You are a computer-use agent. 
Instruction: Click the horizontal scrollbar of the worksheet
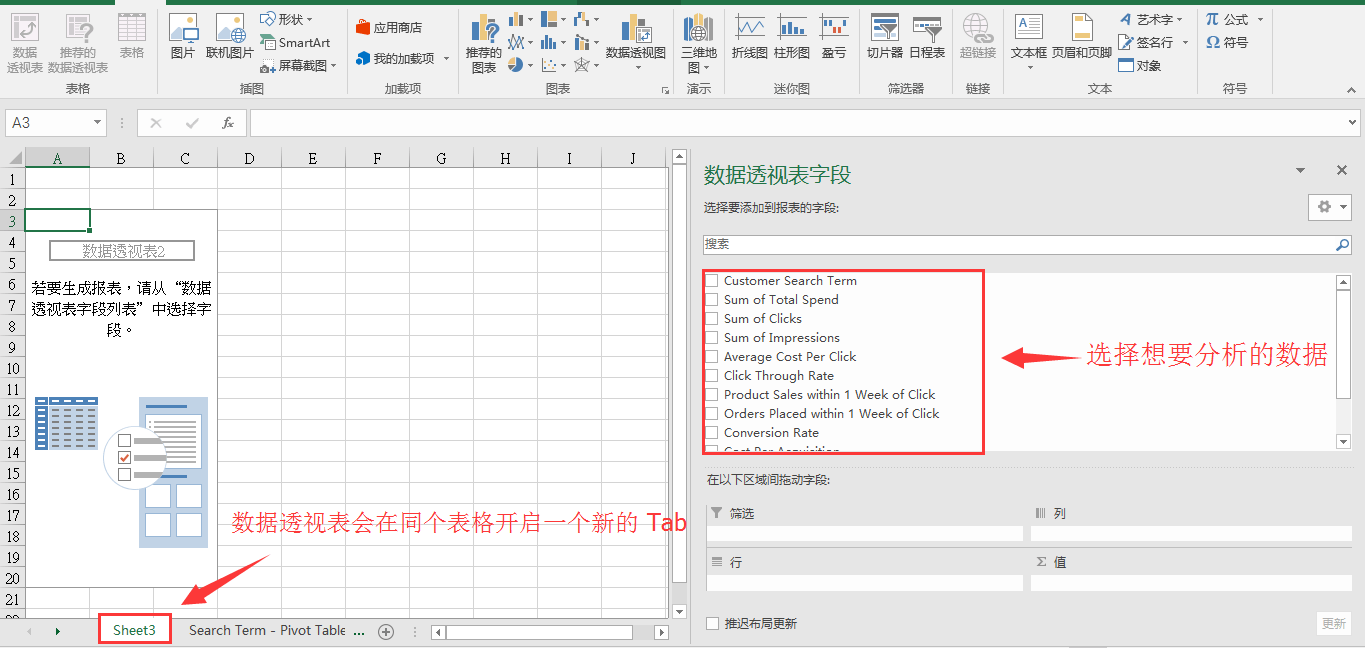pyautogui.click(x=539, y=632)
